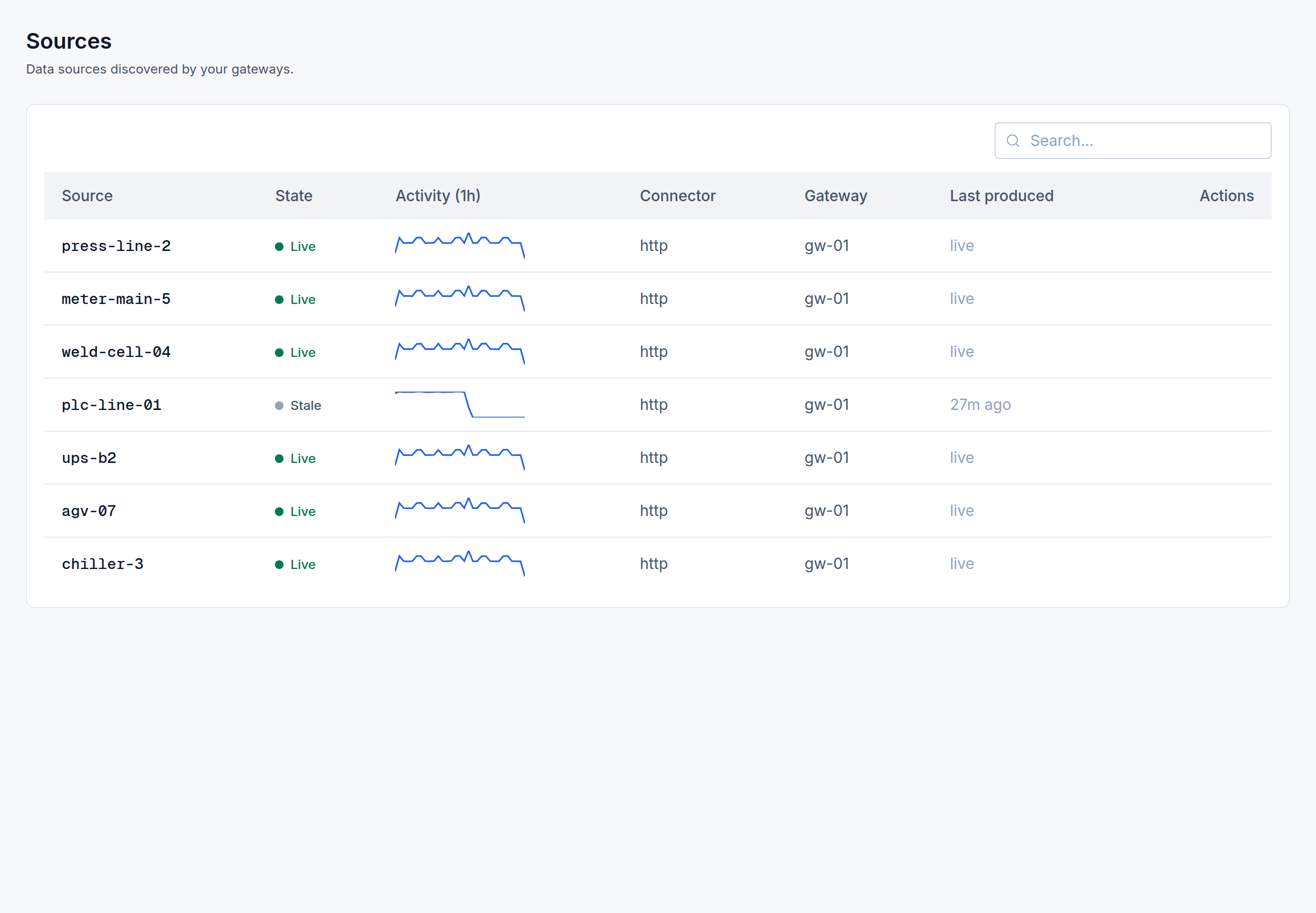The image size is (1316, 913).
Task: Click the data sources description subtitle
Action: [x=160, y=69]
